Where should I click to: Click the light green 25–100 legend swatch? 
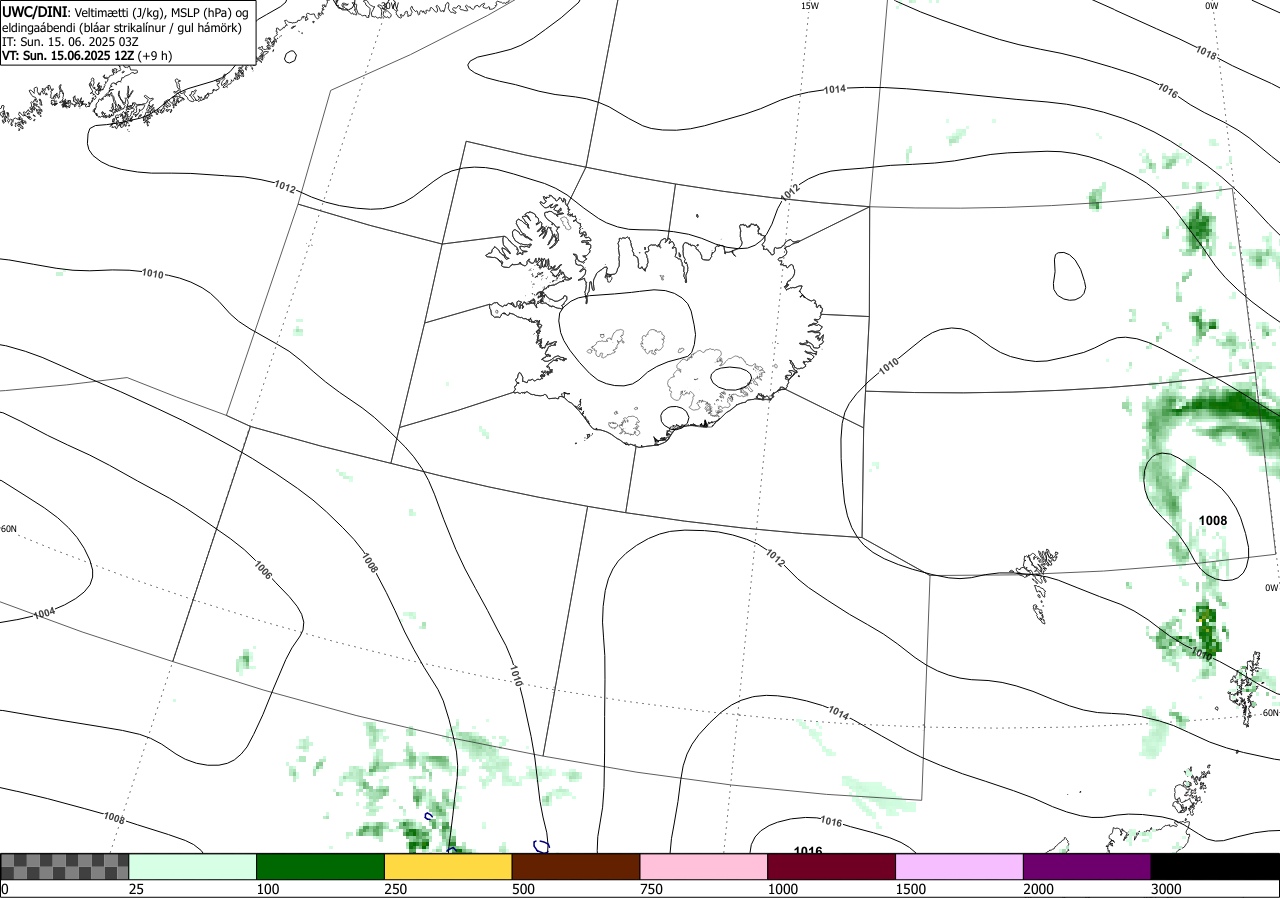[193, 866]
